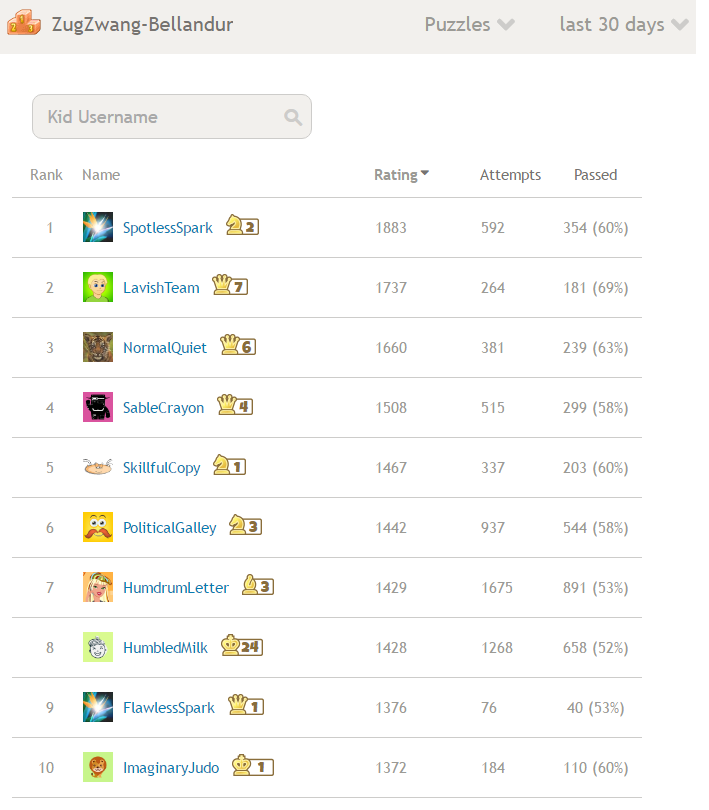
Task: Click NormalQuiet's tiger avatar
Action: pos(98,347)
